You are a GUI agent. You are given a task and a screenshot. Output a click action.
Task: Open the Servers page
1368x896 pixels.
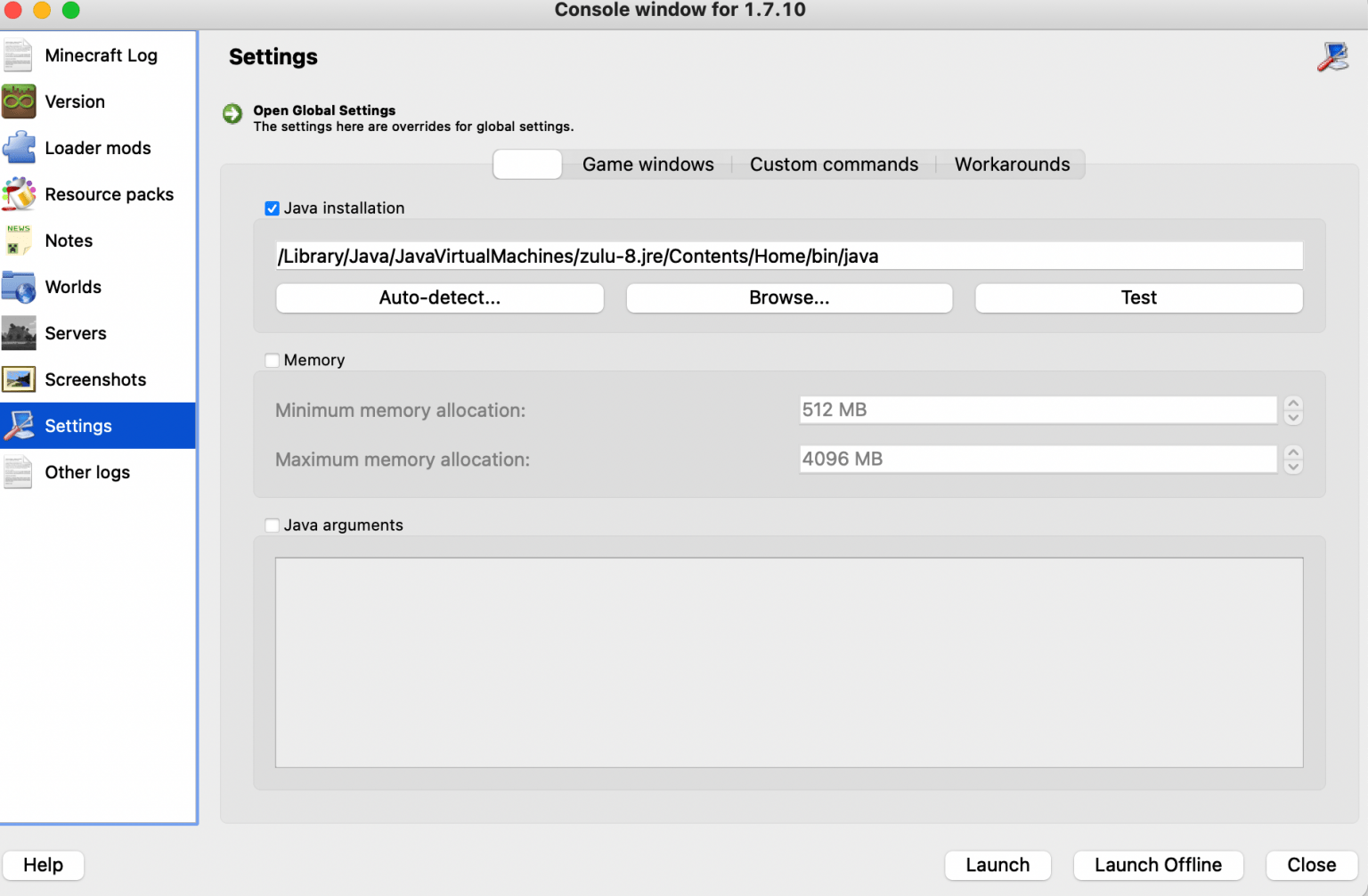coord(76,333)
